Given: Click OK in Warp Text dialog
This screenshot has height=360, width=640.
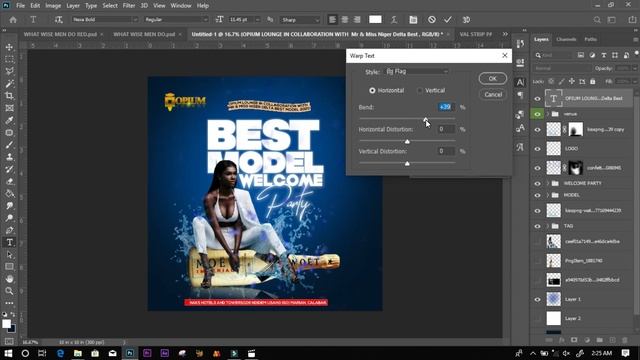Looking at the screenshot, I should coord(493,78).
